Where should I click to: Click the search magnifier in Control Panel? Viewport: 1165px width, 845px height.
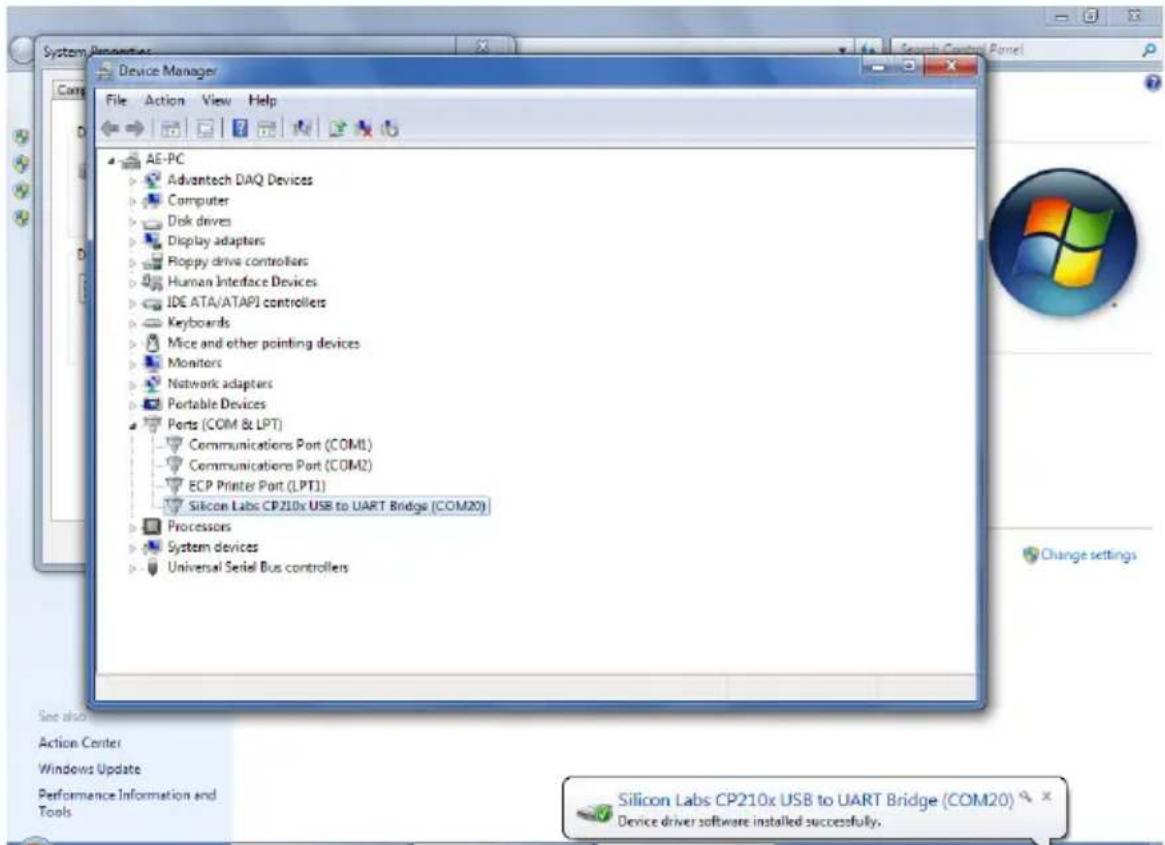[x=1148, y=50]
